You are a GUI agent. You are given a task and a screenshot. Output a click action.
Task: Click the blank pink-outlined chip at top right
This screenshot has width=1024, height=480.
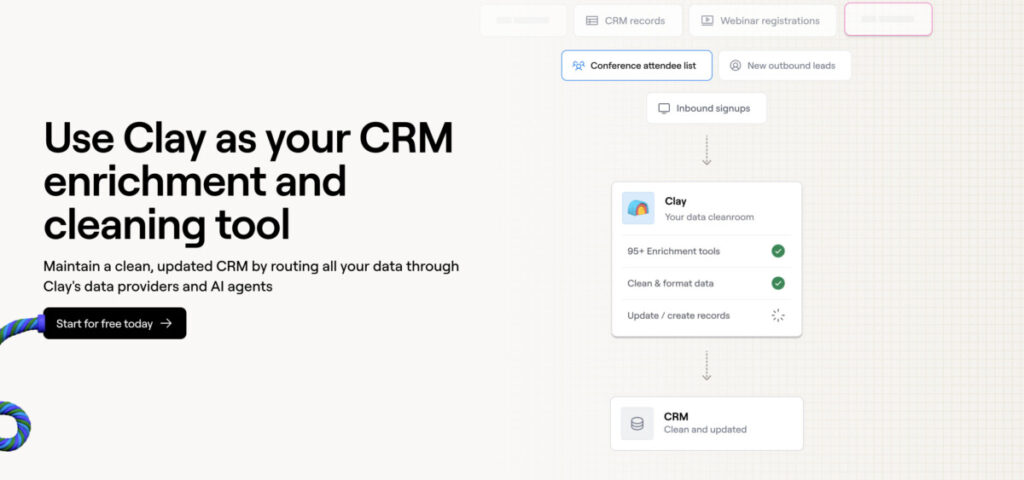coord(888,20)
